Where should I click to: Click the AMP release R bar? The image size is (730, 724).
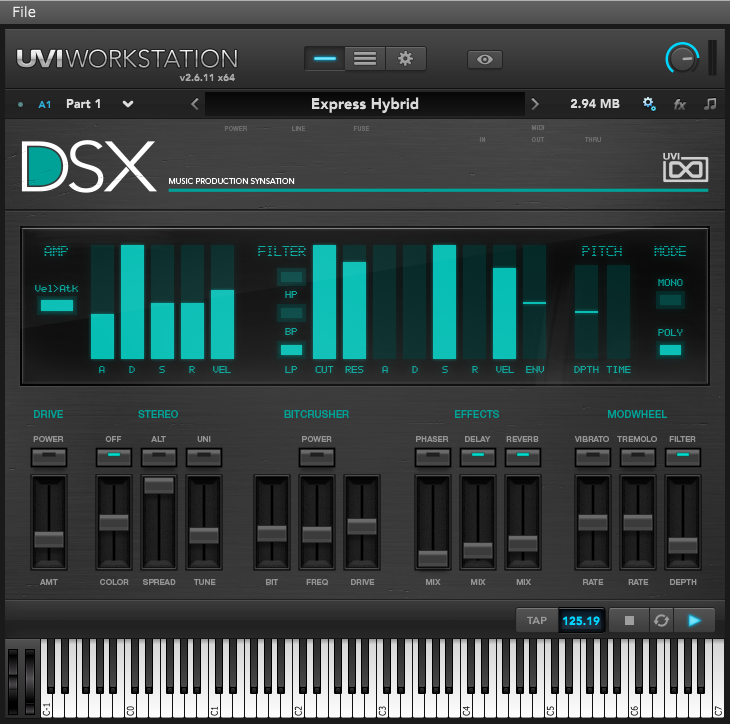192,302
